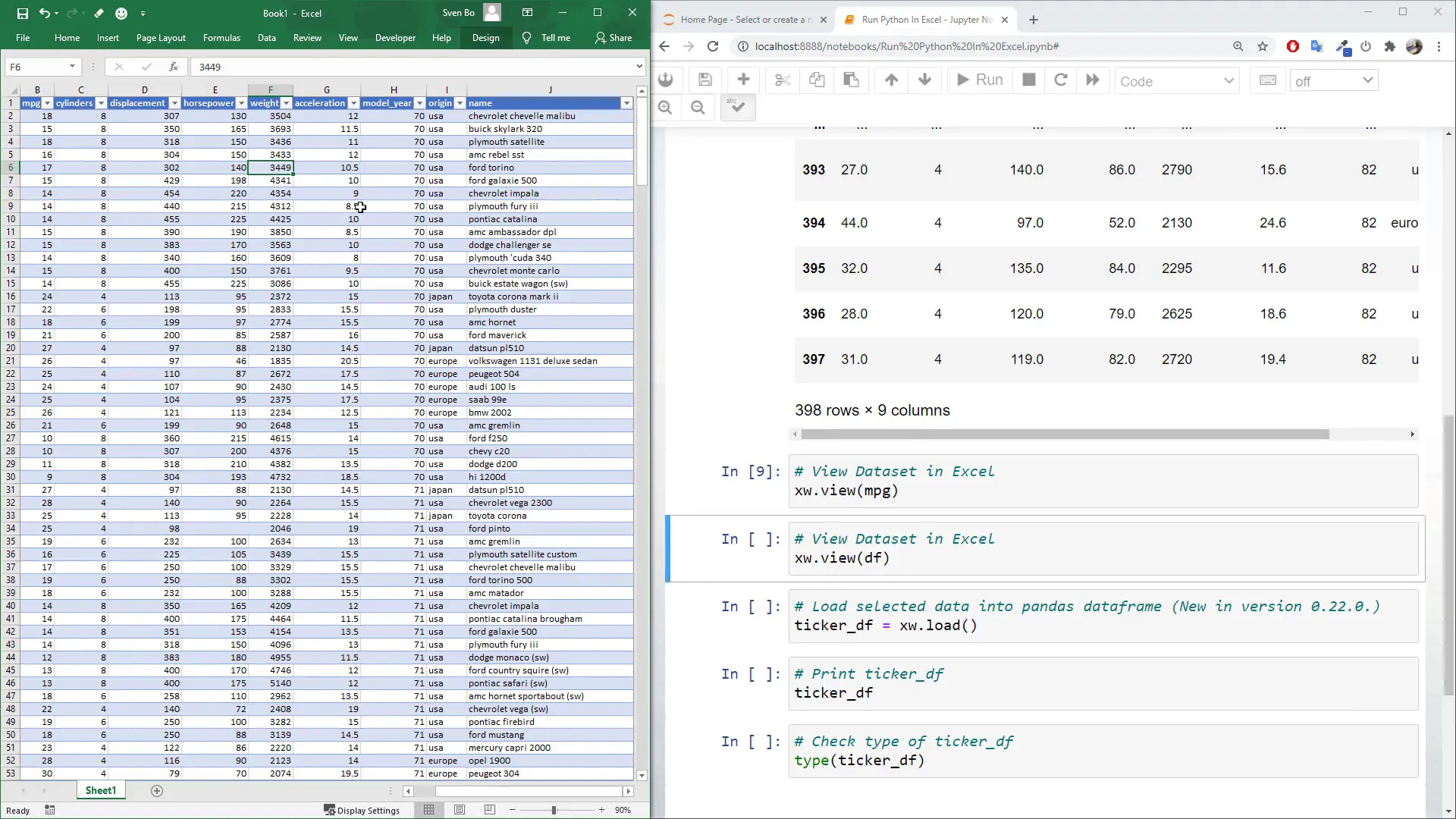Enable Page Break Preview mode
1456x819 pixels.
[x=489, y=809]
